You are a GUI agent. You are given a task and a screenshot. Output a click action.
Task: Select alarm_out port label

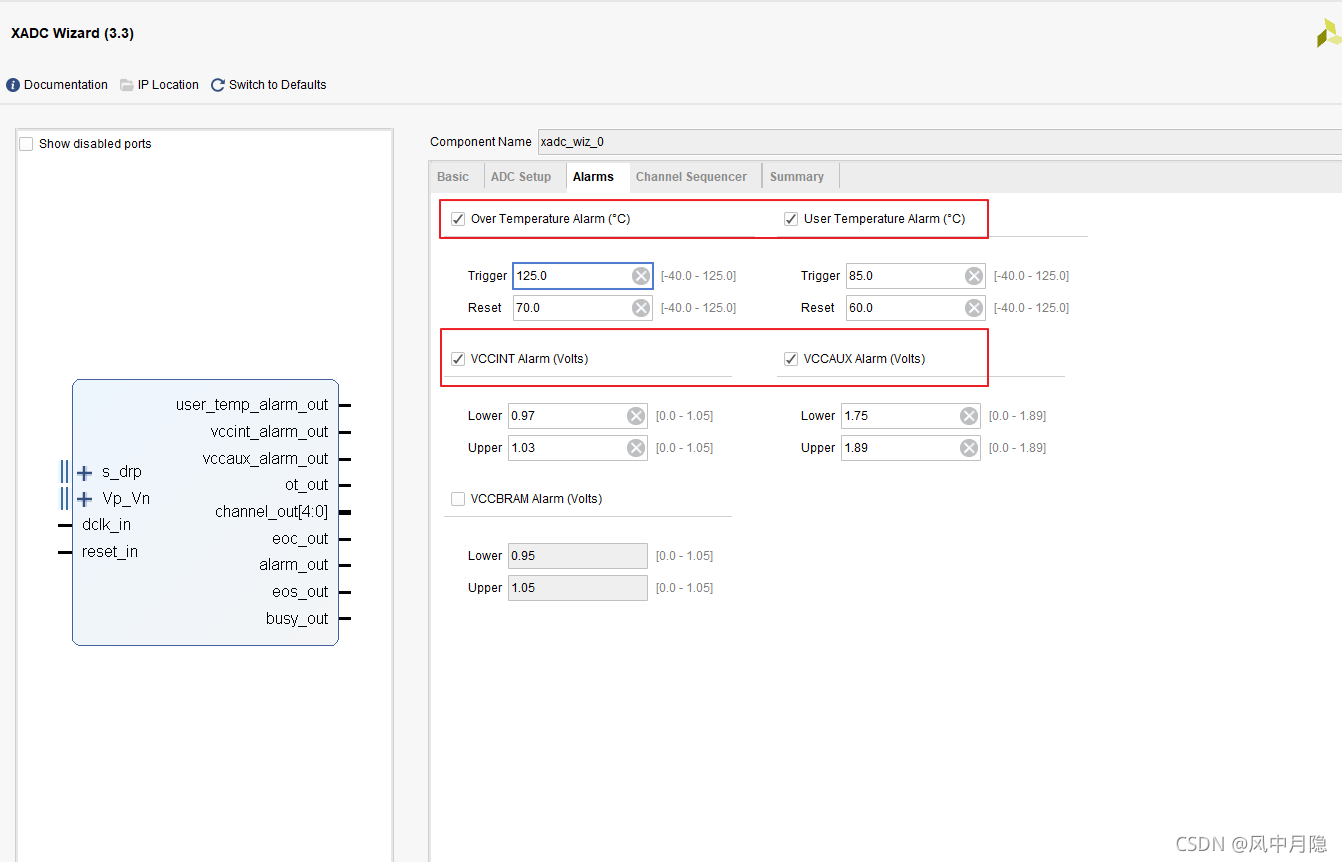point(294,565)
